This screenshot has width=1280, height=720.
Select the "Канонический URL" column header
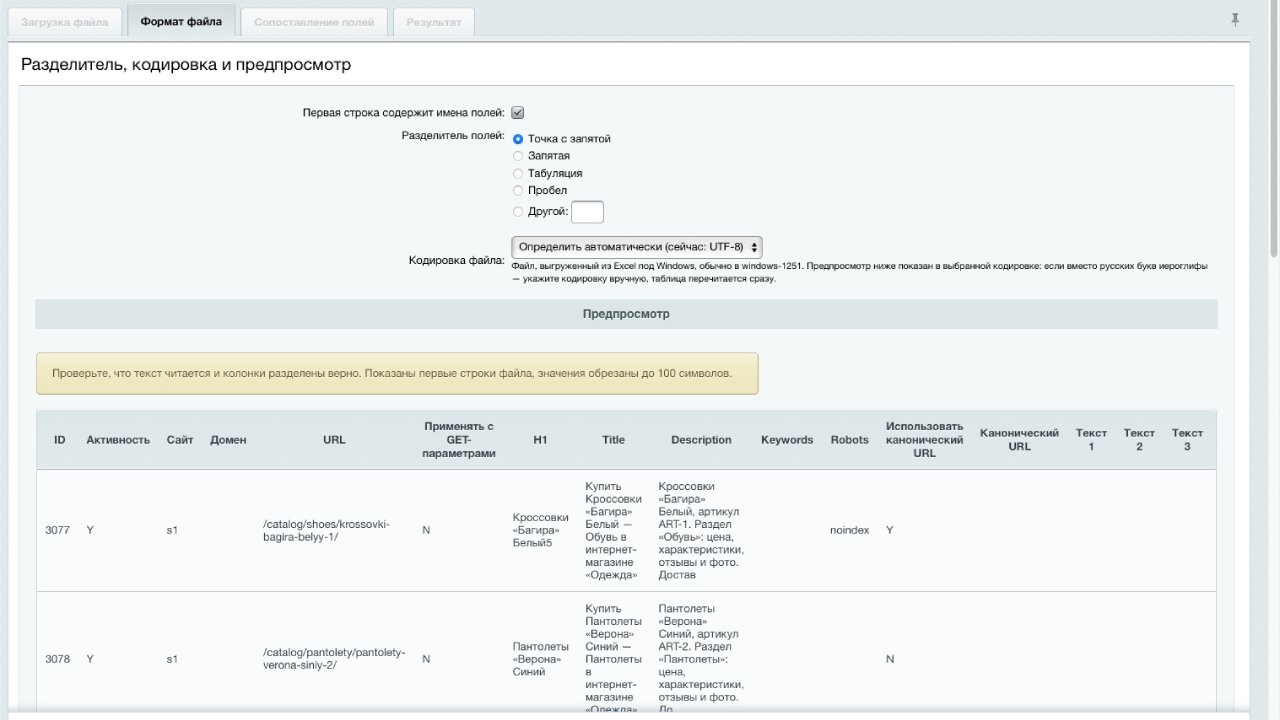tap(1019, 440)
